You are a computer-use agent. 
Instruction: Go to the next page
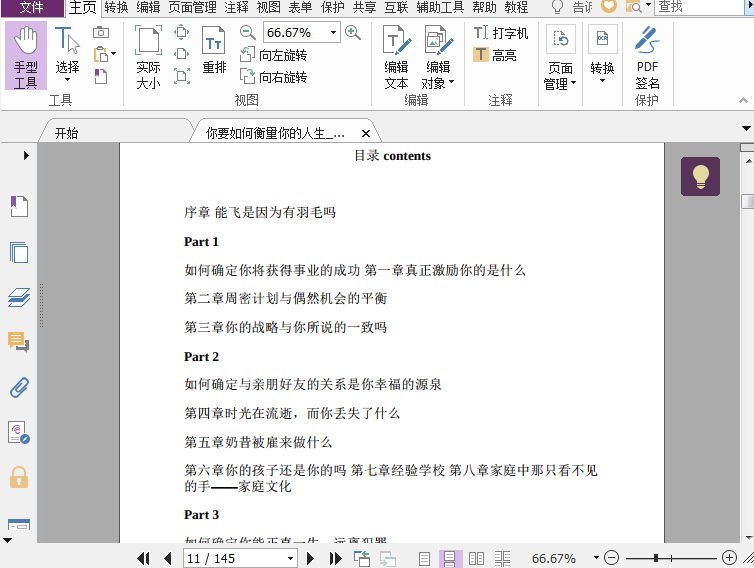[x=311, y=558]
